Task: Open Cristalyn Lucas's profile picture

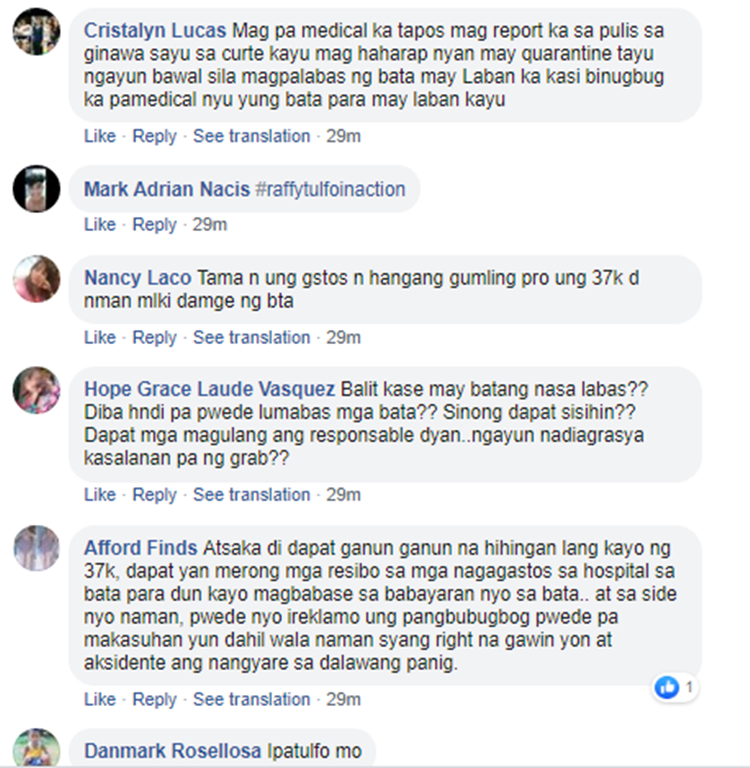Action: coord(36,31)
